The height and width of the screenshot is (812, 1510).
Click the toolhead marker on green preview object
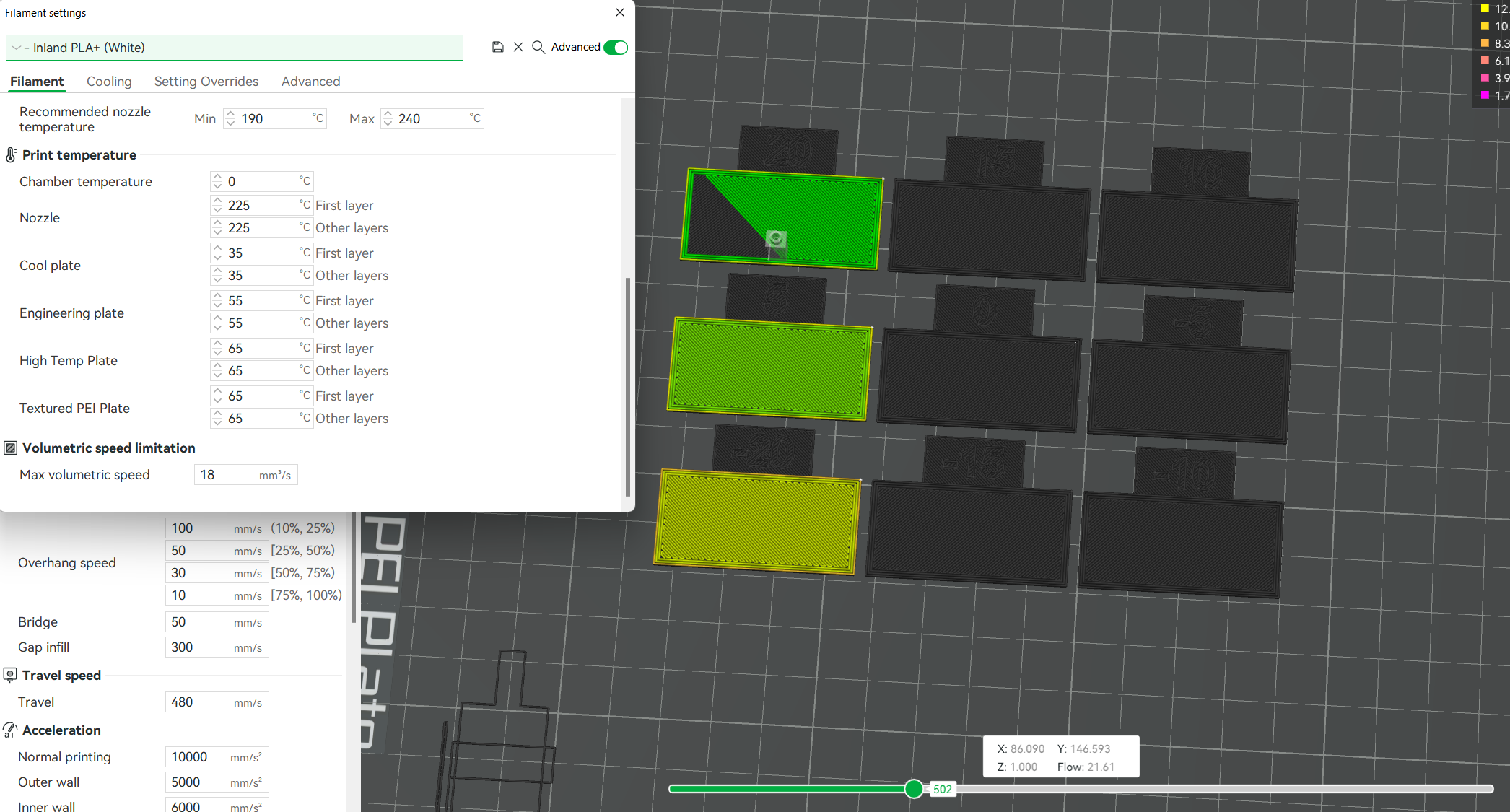click(776, 238)
